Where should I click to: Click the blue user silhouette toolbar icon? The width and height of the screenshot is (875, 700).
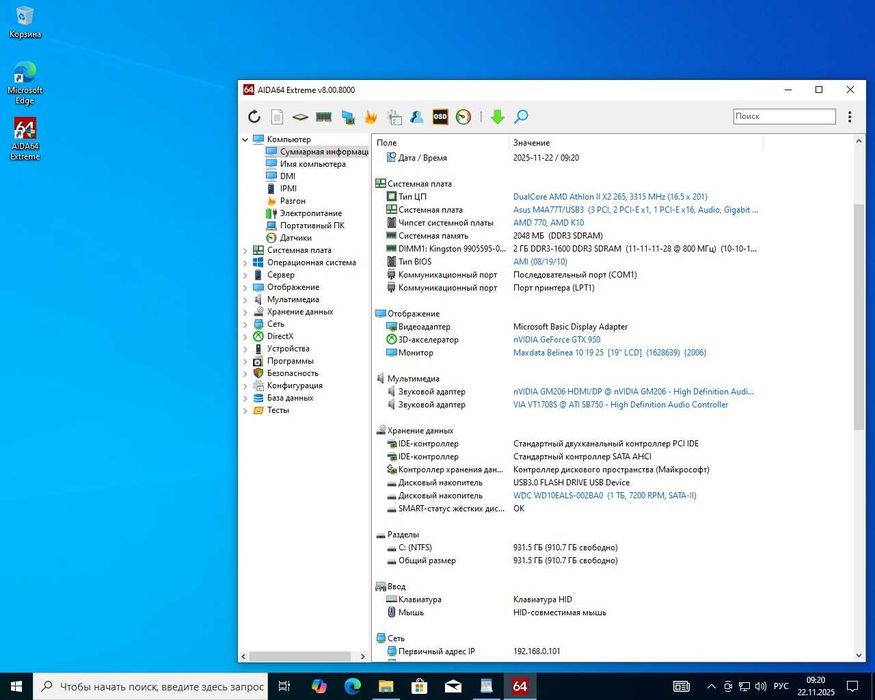click(x=416, y=117)
